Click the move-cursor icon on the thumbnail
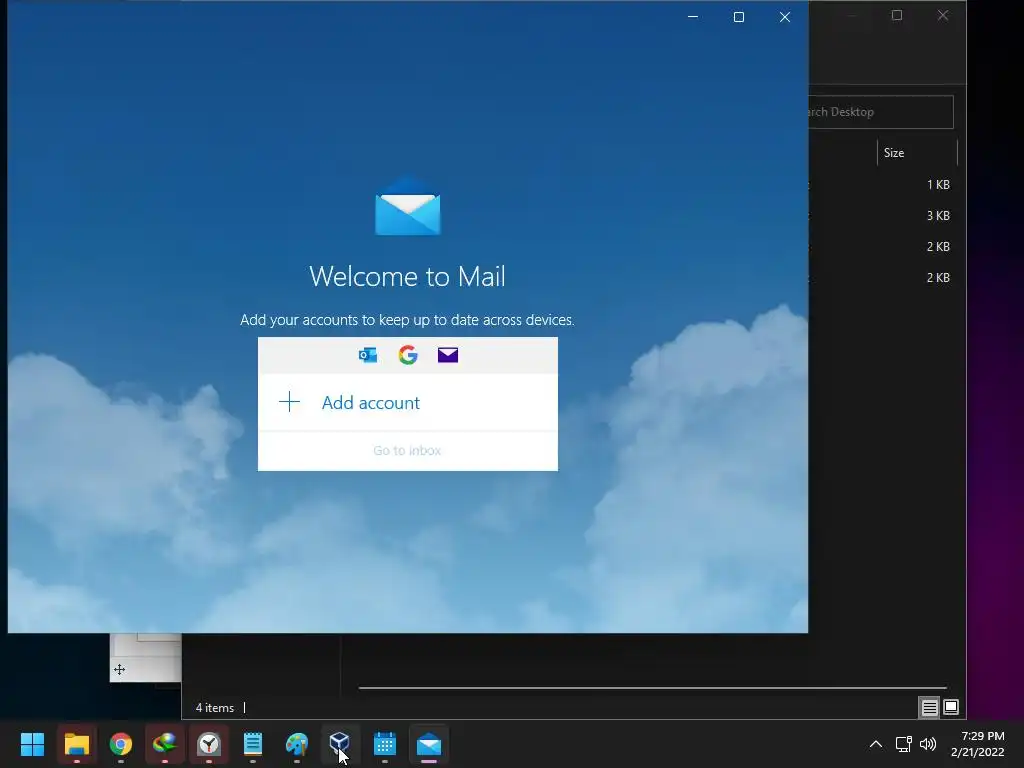This screenshot has height=768, width=1024. tap(120, 669)
